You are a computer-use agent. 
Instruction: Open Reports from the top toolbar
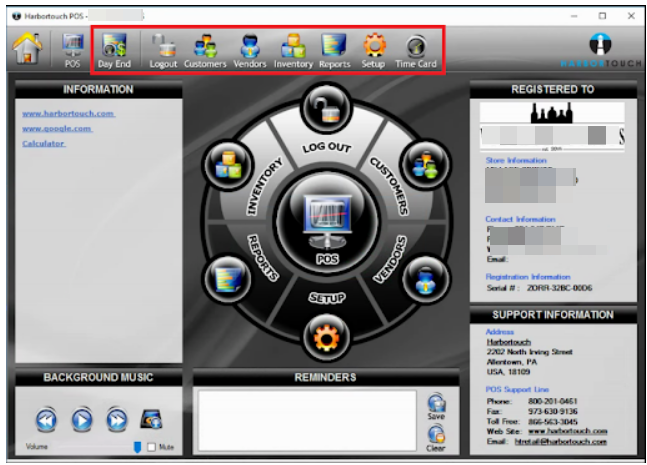click(334, 50)
